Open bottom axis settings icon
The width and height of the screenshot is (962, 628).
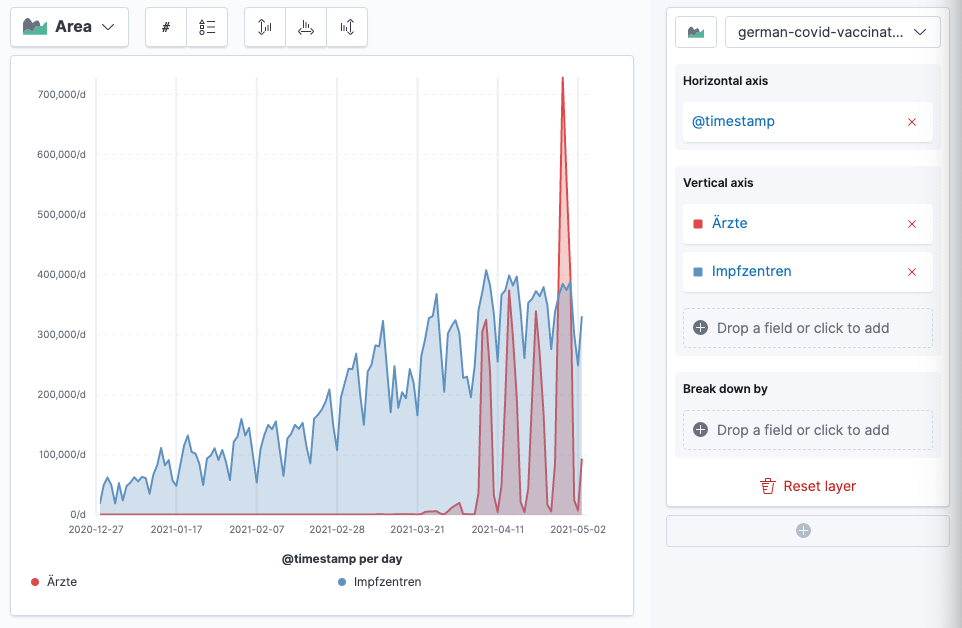(306, 27)
